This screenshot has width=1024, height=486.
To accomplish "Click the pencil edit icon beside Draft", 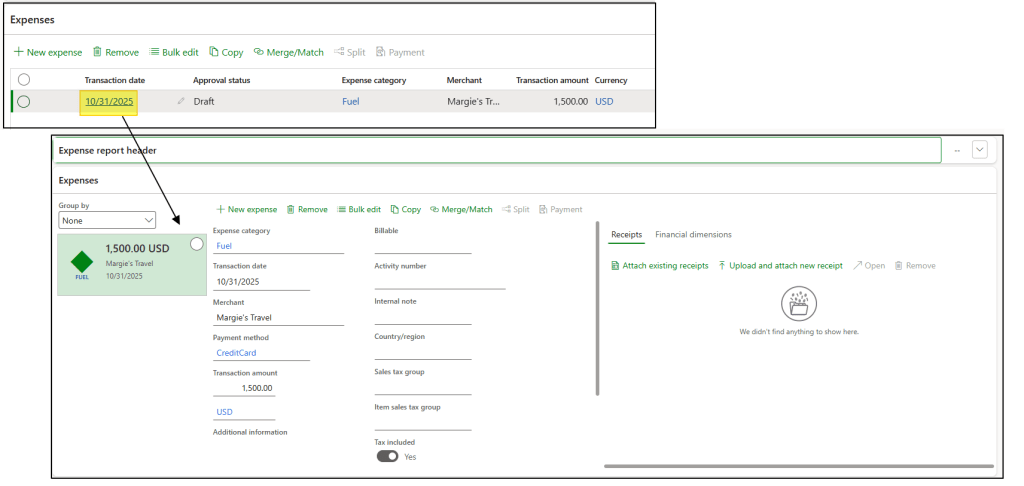I will tap(181, 101).
